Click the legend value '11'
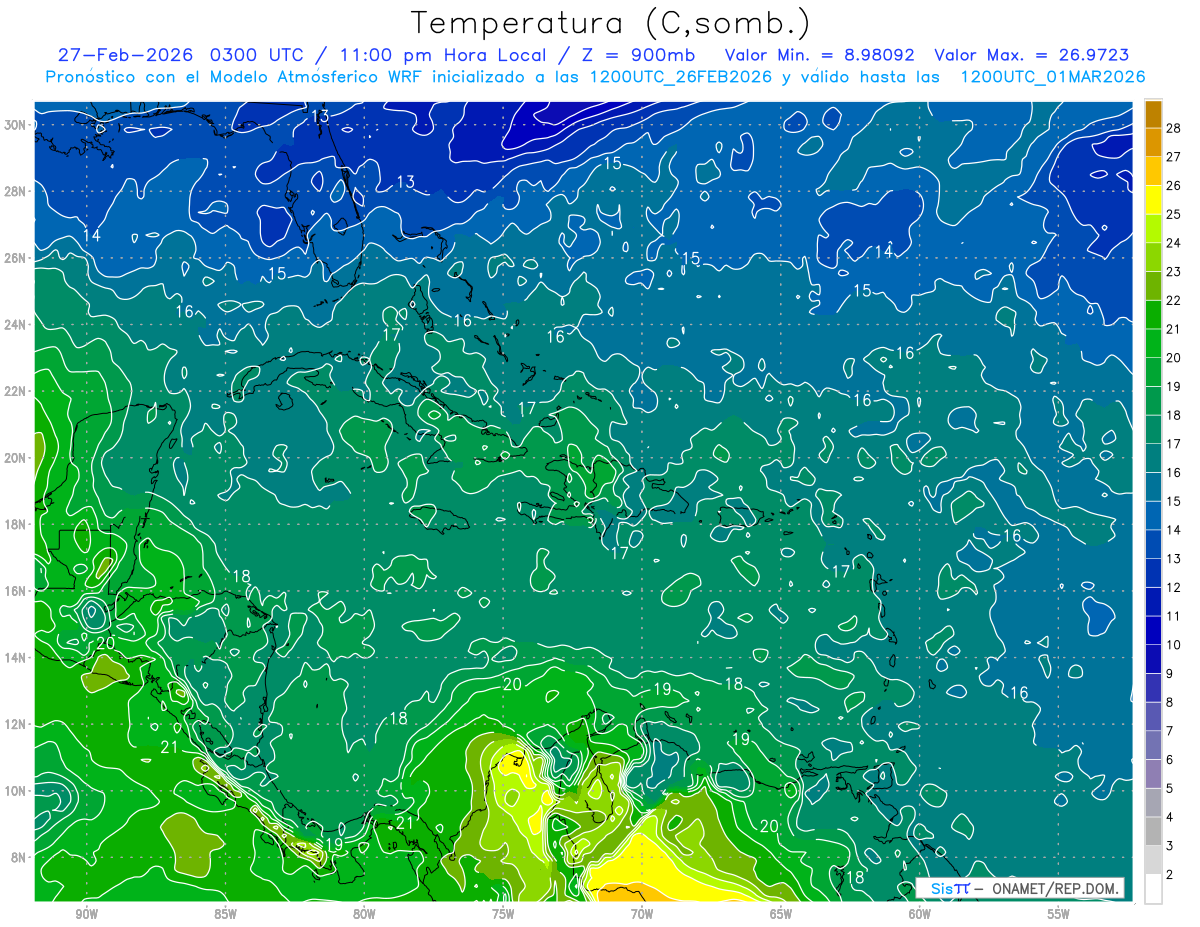 (x=1174, y=616)
